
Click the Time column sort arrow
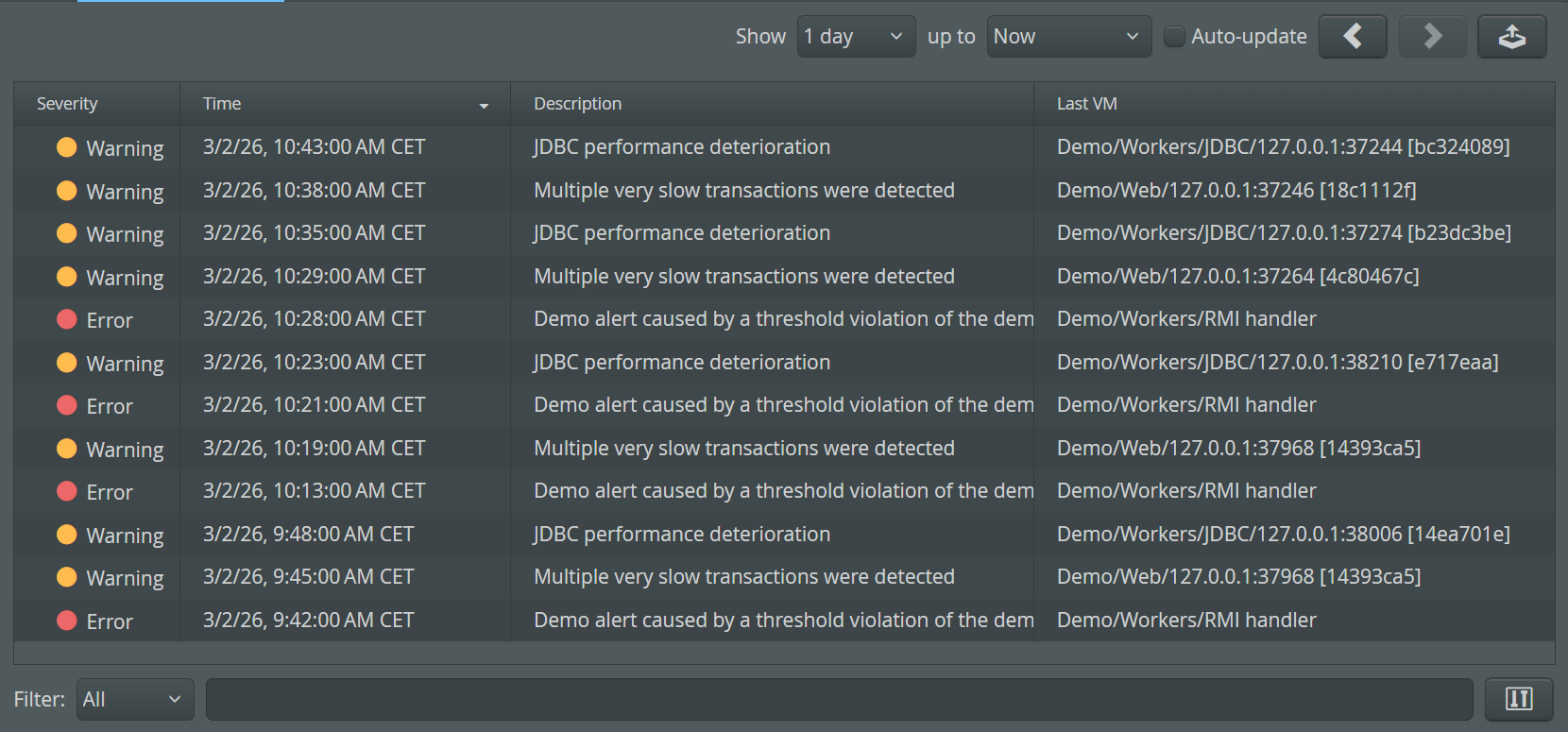tap(484, 105)
